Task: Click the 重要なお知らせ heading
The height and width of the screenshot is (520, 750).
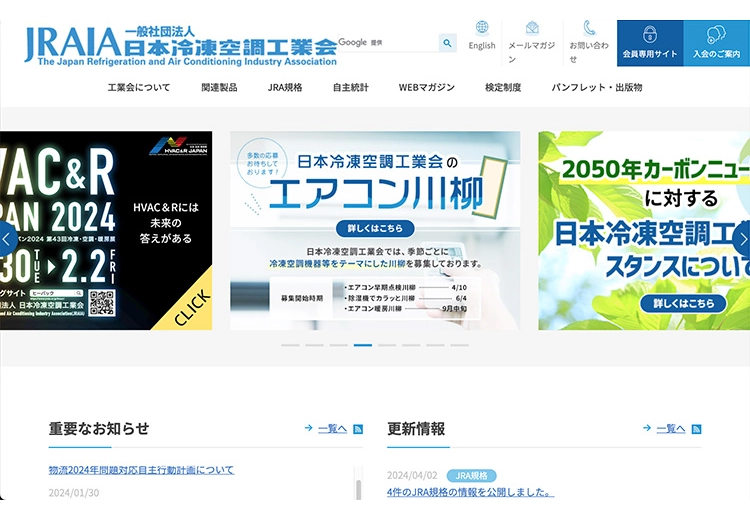Action: pos(99,429)
